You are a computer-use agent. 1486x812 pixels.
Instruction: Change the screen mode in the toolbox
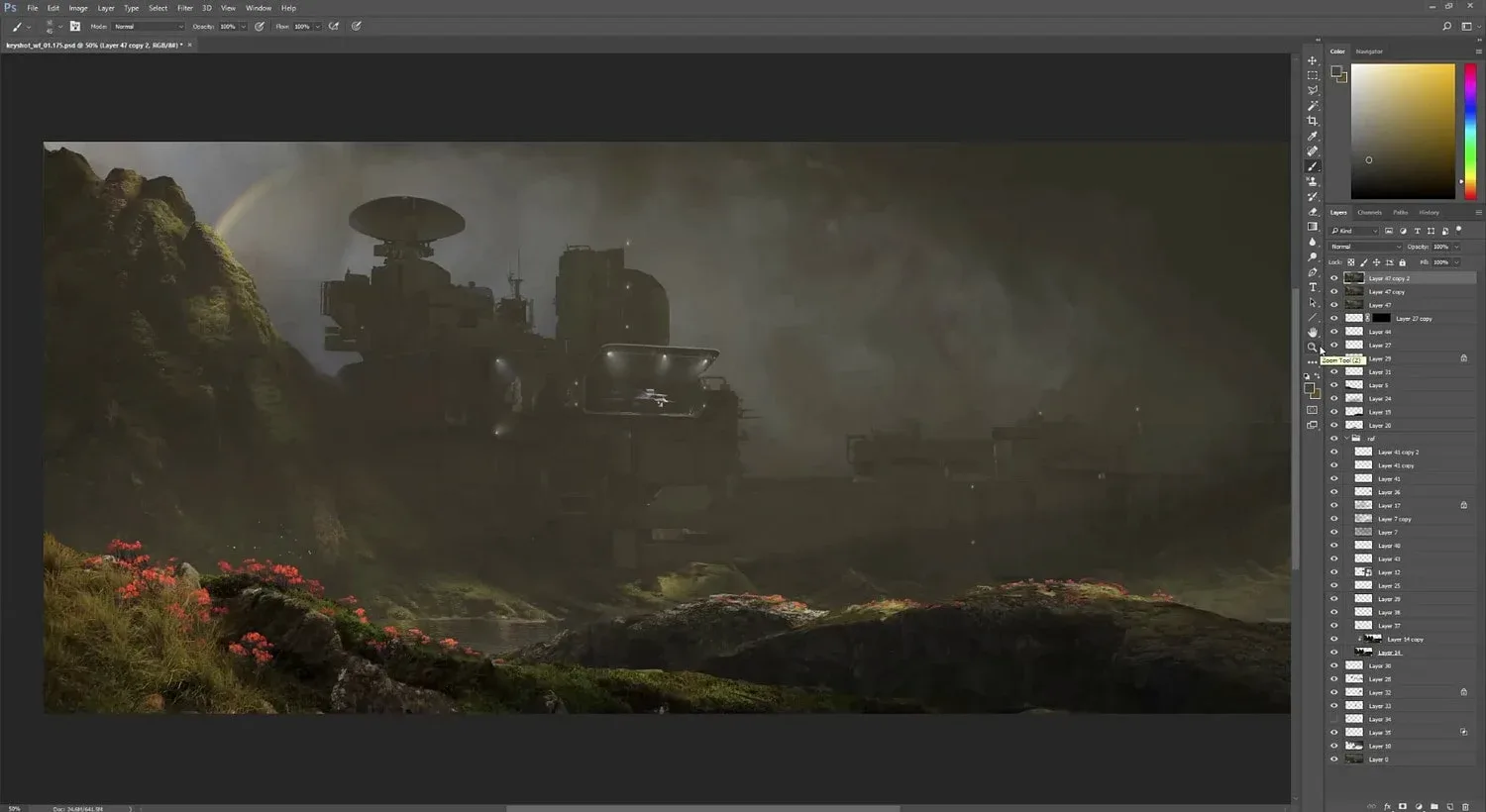pyautogui.click(x=1313, y=426)
